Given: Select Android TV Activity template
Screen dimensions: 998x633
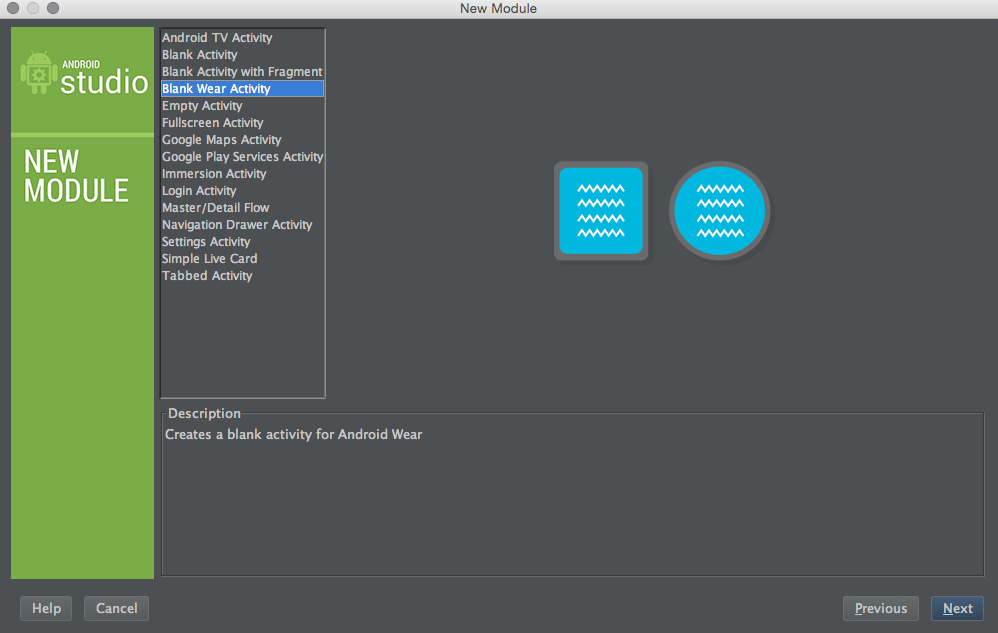Looking at the screenshot, I should [x=242, y=38].
